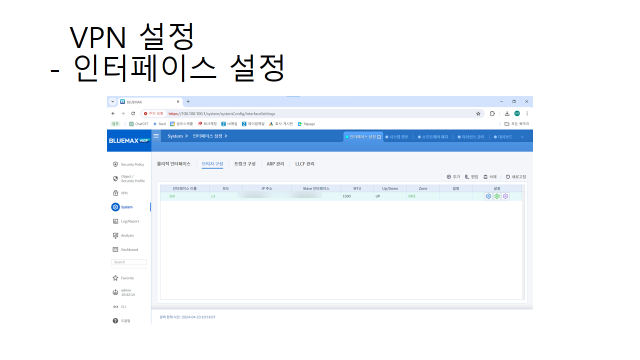Reload the browser page

pyautogui.click(x=133, y=113)
